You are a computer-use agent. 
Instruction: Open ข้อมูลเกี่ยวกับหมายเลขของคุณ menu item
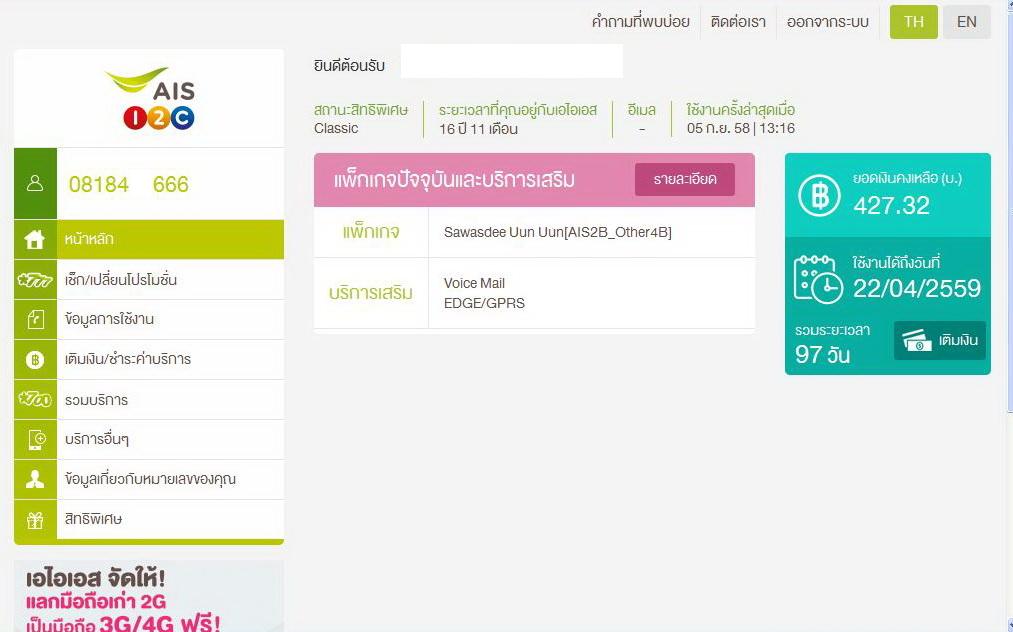[x=149, y=479]
